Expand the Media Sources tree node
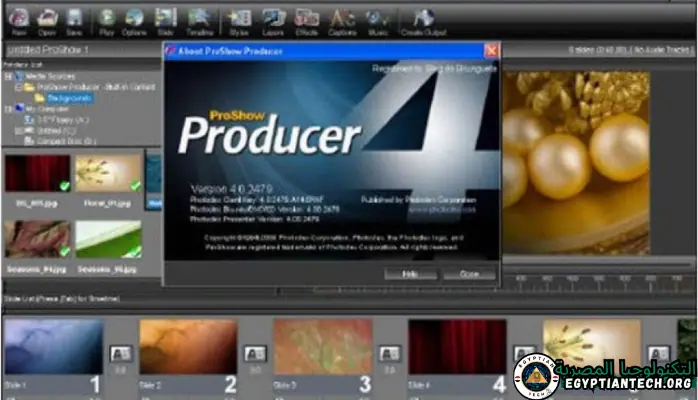Viewport: 698px width, 400px height. click(x=8, y=77)
